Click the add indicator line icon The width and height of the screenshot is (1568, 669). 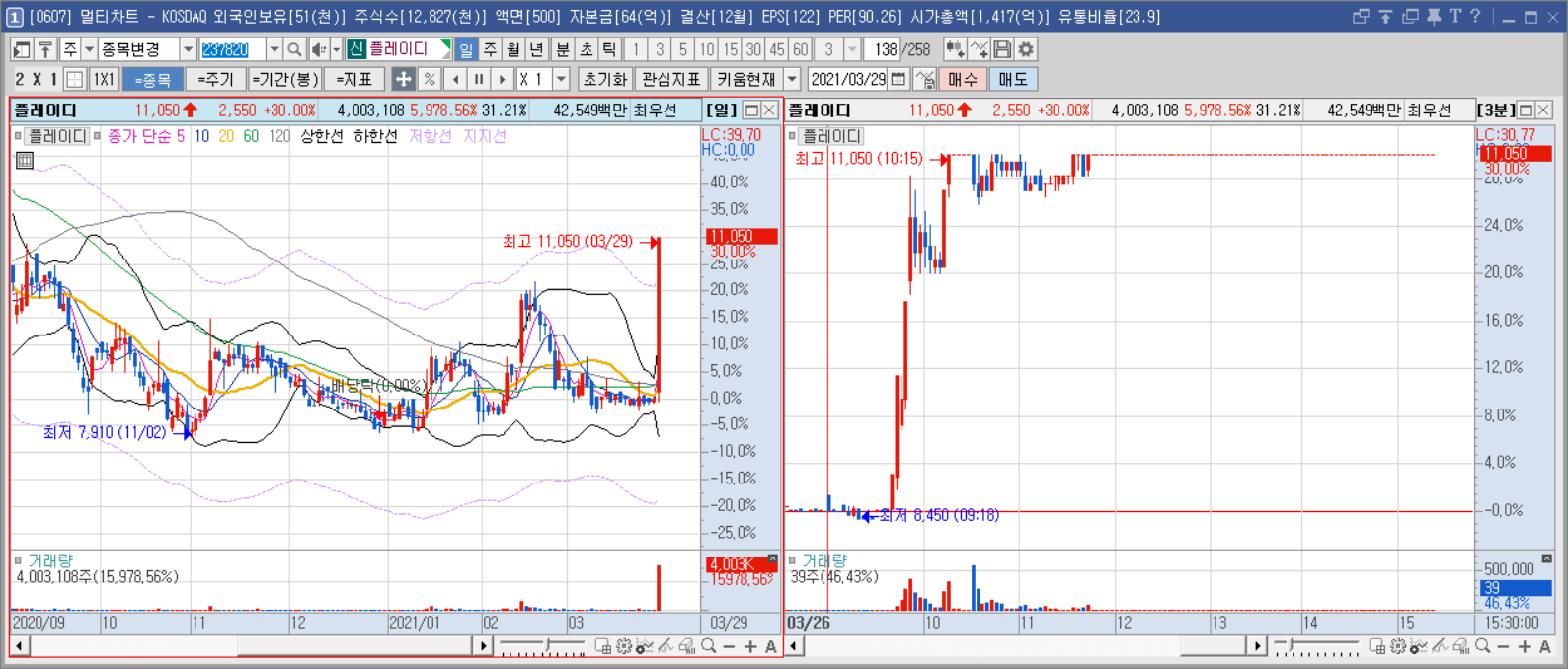979,49
